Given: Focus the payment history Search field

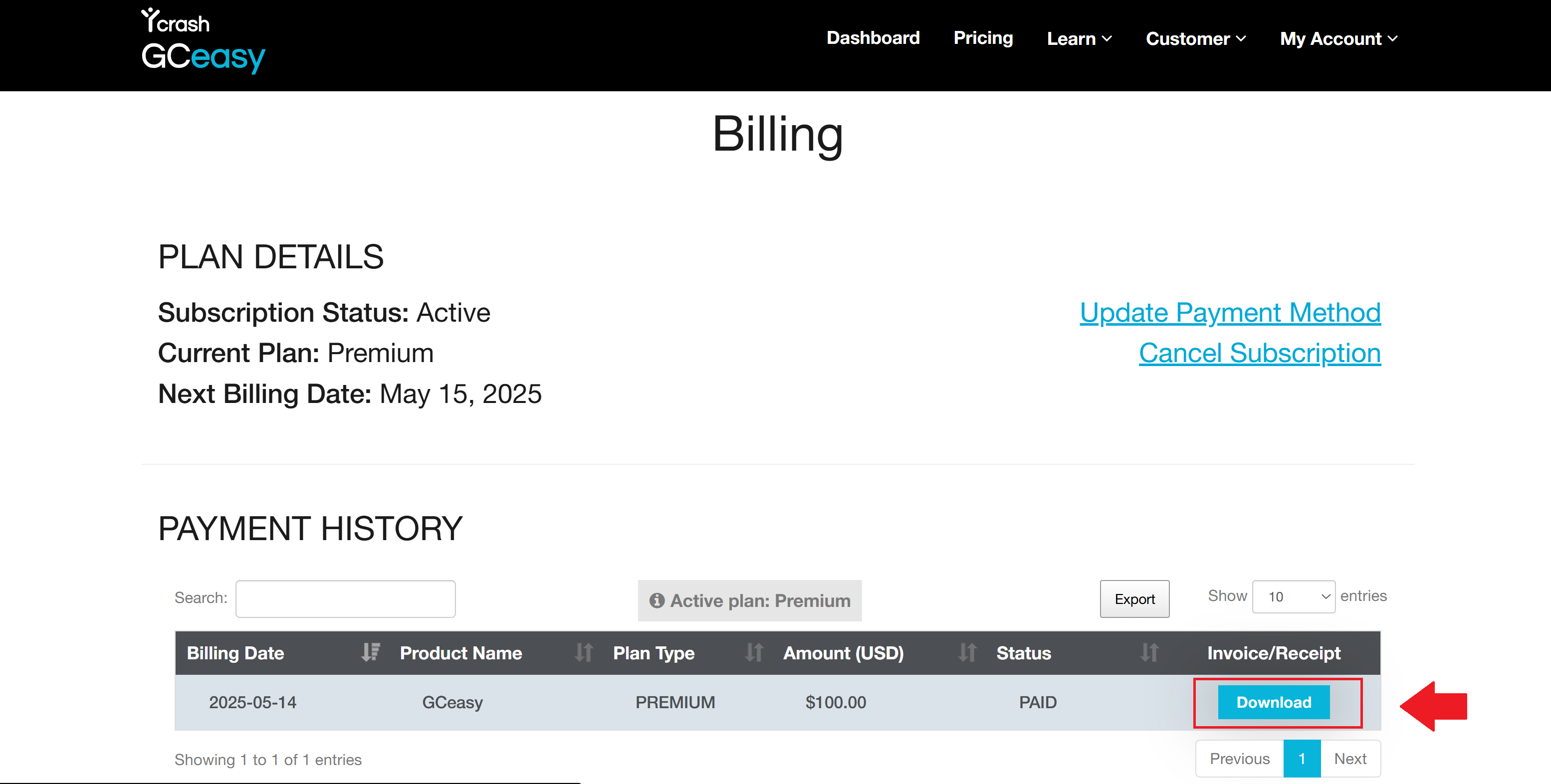Looking at the screenshot, I should [x=345, y=598].
